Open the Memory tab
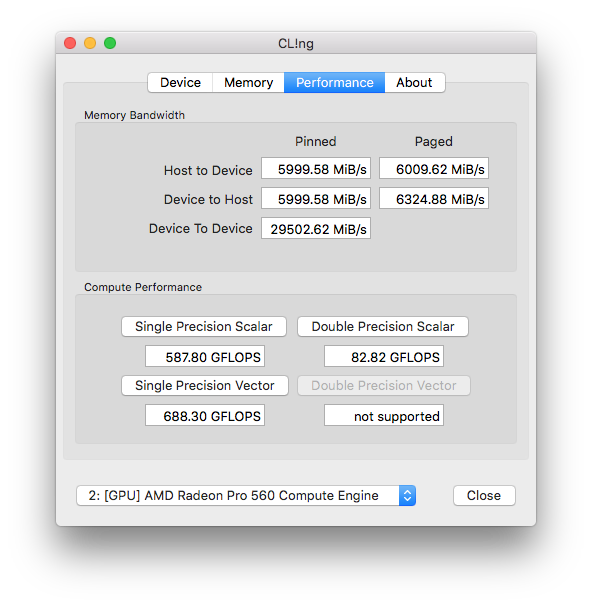Screen dimensions: 592x606 pyautogui.click(x=248, y=82)
